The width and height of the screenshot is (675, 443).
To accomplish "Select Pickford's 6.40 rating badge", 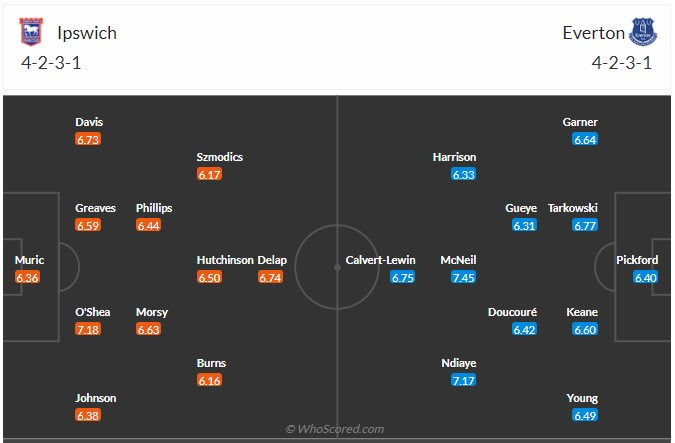I will point(645,277).
